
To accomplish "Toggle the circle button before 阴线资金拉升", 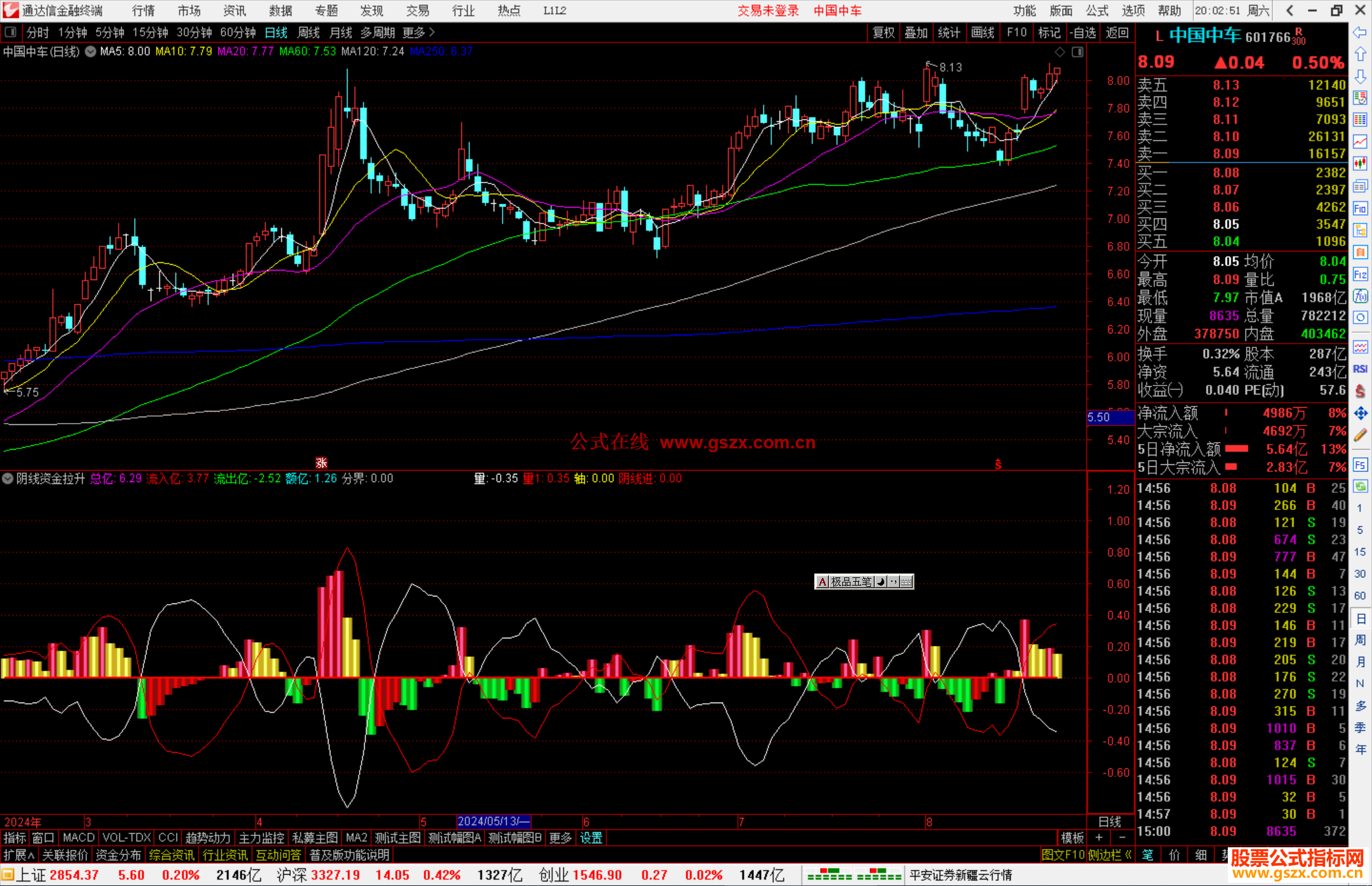I will click(x=8, y=478).
